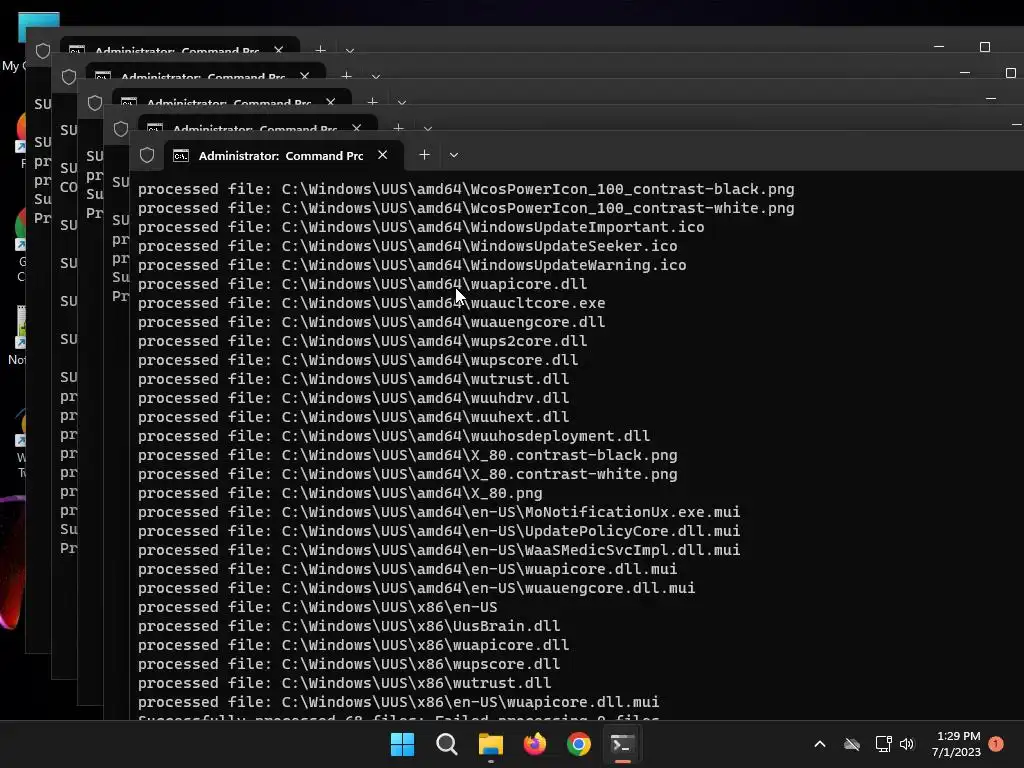1024x768 pixels.
Task: Click the volume speaker icon
Action: tap(907, 744)
